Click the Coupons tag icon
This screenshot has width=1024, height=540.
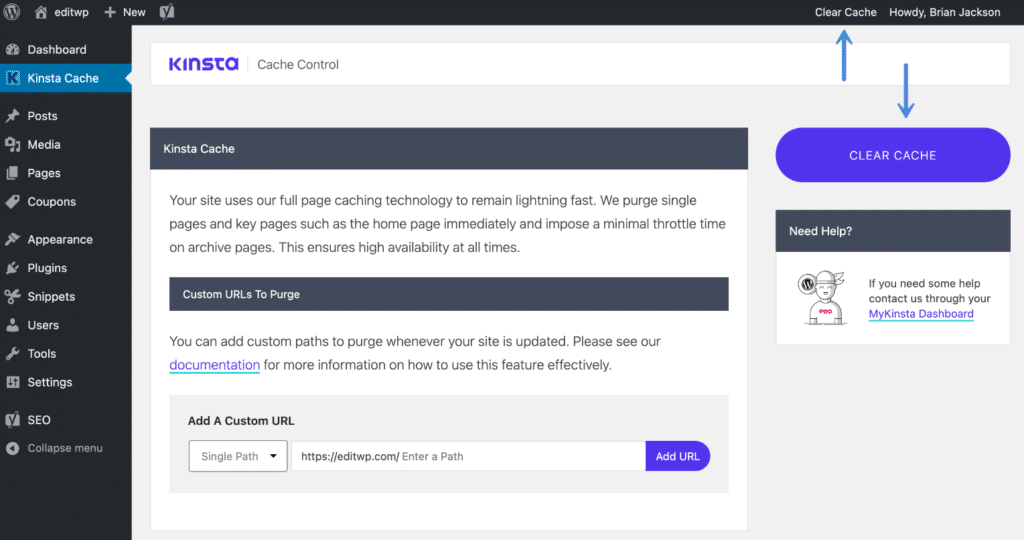[x=12, y=202]
